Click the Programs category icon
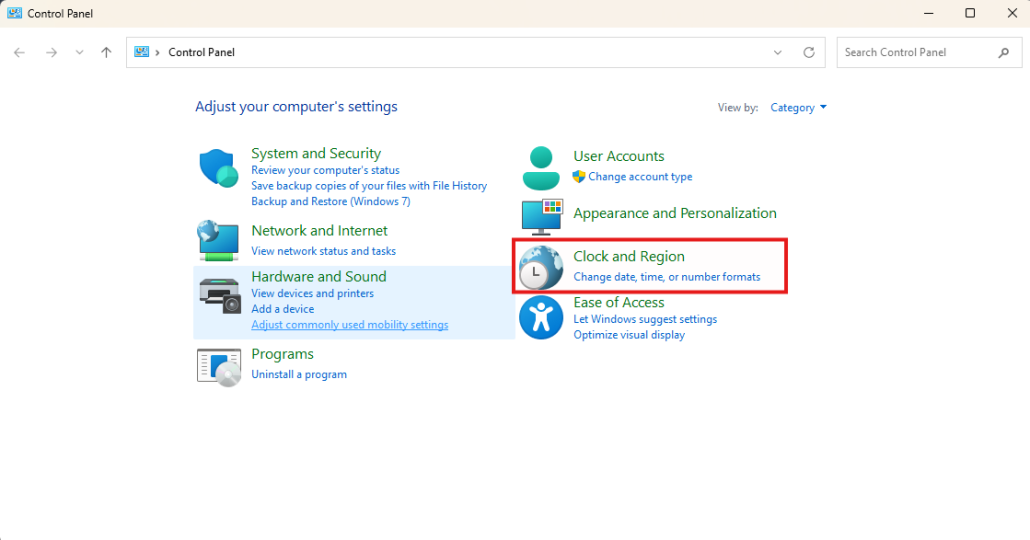The width and height of the screenshot is (1030, 540). [x=219, y=366]
